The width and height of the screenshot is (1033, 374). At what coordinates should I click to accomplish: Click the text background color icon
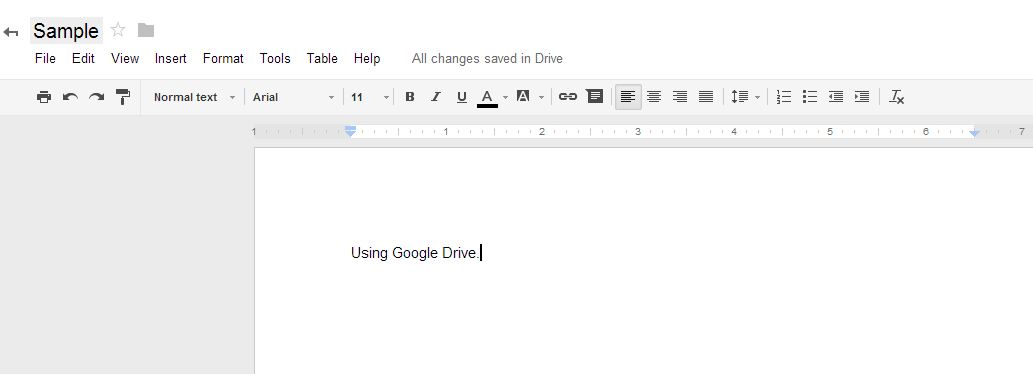(x=523, y=97)
